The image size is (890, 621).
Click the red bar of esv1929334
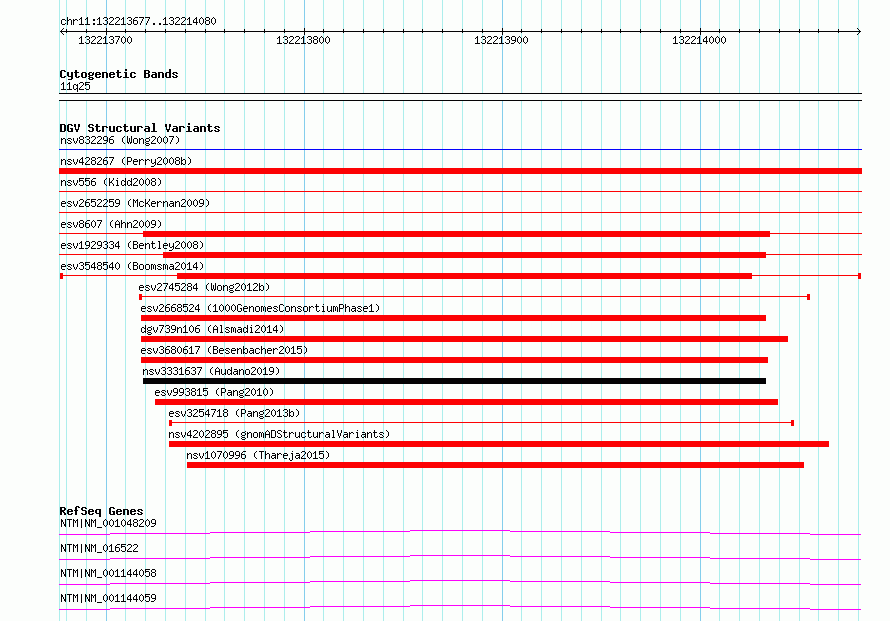pos(464,255)
